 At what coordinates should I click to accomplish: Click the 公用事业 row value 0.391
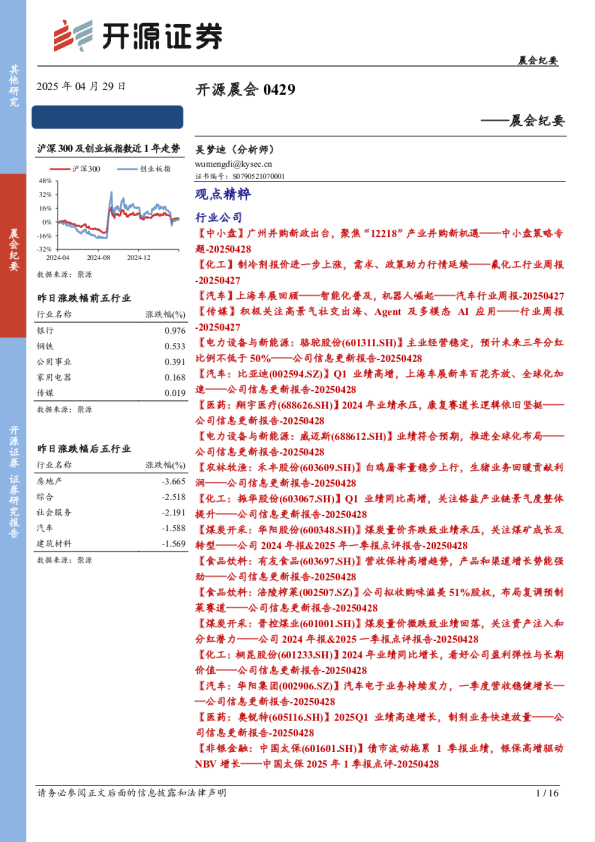click(175, 362)
